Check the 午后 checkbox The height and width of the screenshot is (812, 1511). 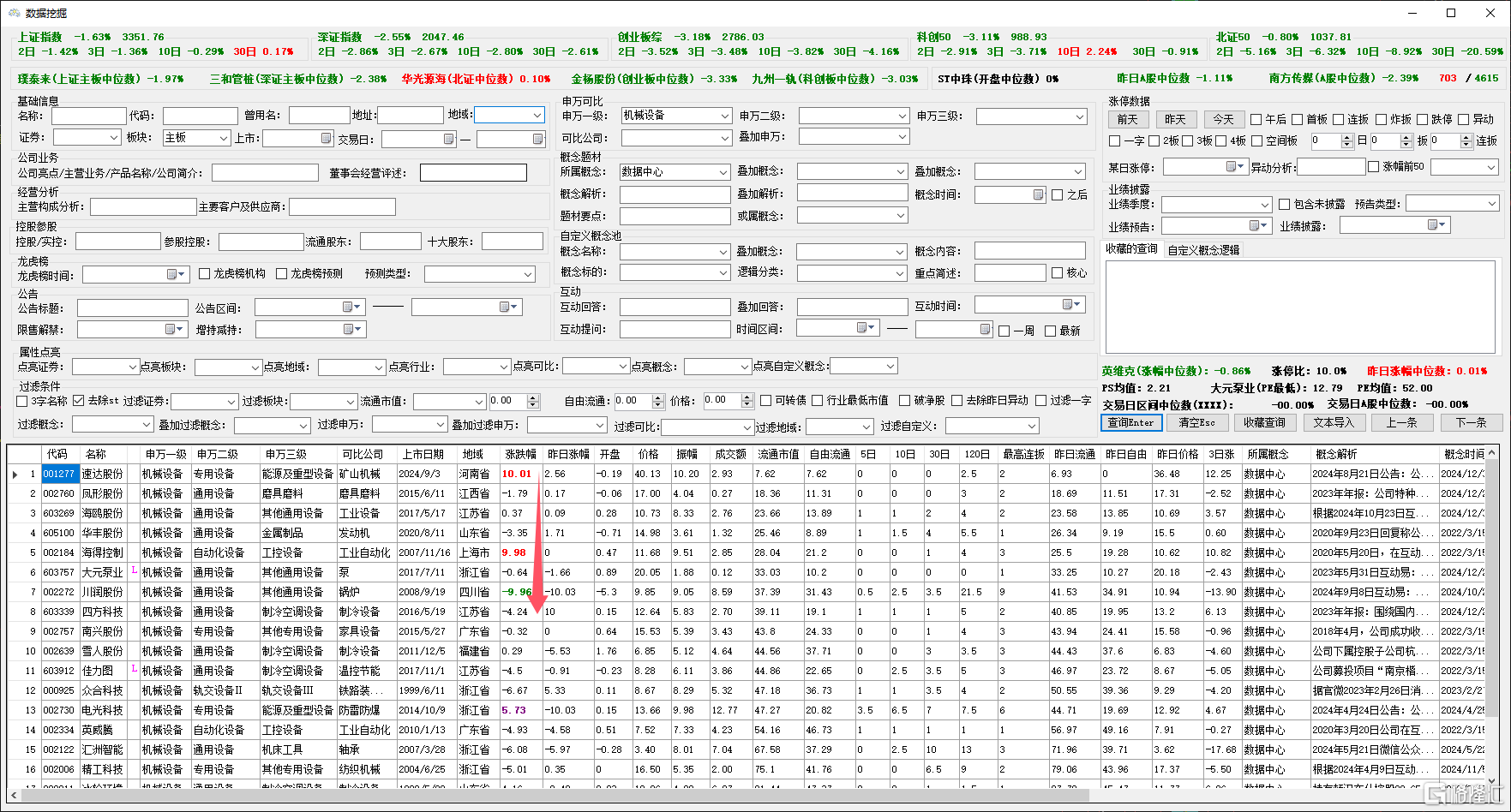pos(1256,120)
